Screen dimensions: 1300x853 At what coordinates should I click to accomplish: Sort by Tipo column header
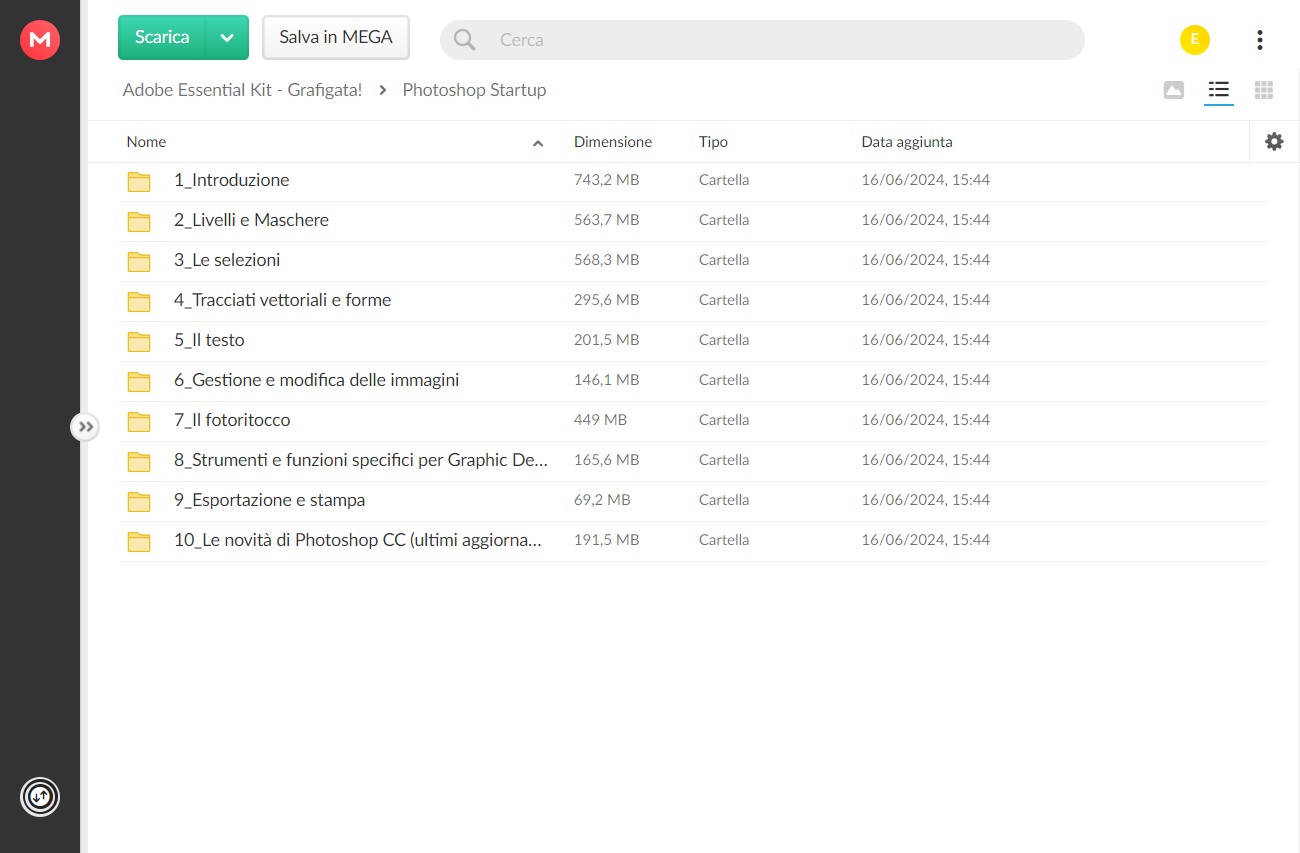tap(713, 142)
